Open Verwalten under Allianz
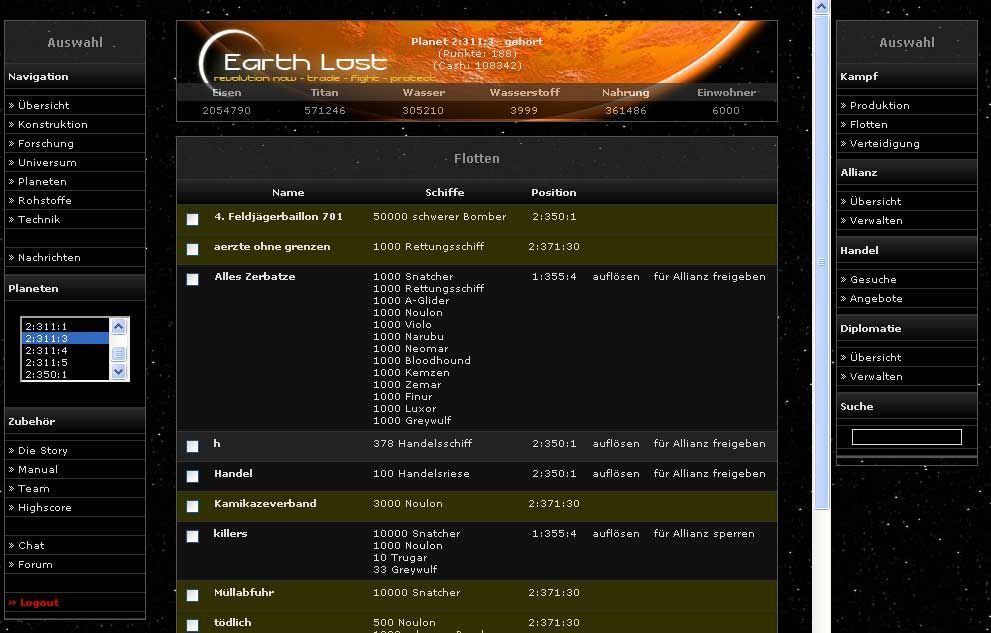The image size is (991, 633). 876,220
